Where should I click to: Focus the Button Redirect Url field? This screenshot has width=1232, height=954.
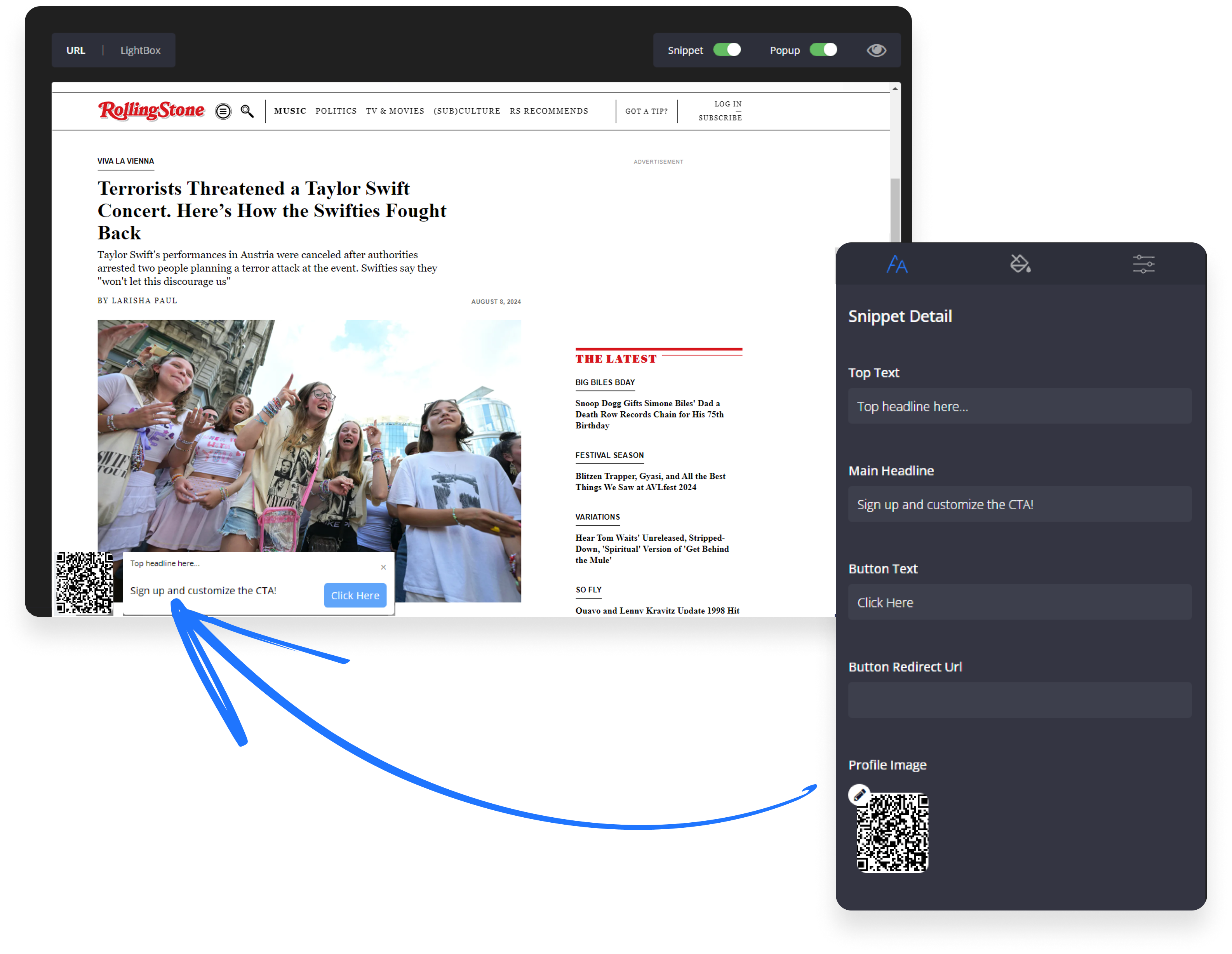click(1019, 700)
